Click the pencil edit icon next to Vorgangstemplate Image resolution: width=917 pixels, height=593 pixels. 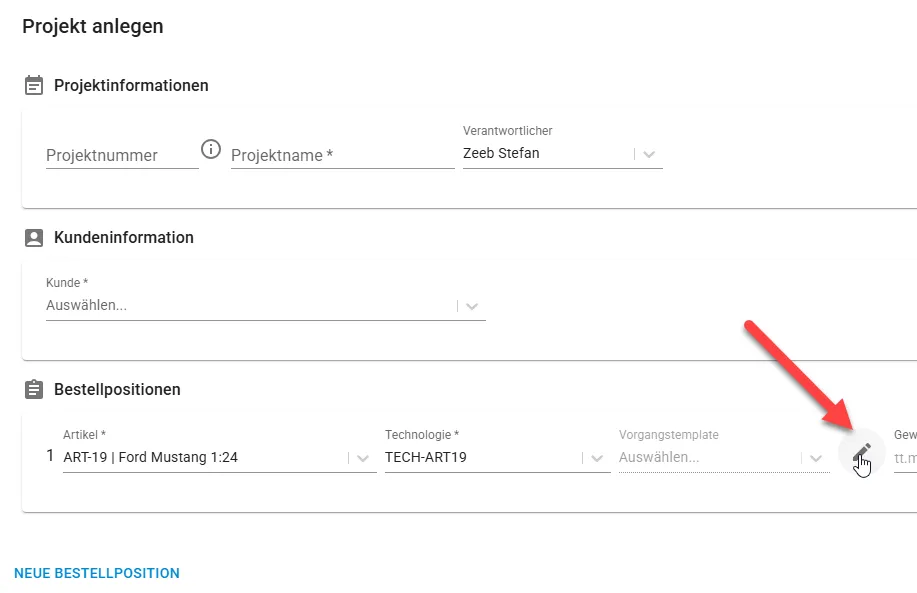pos(861,452)
